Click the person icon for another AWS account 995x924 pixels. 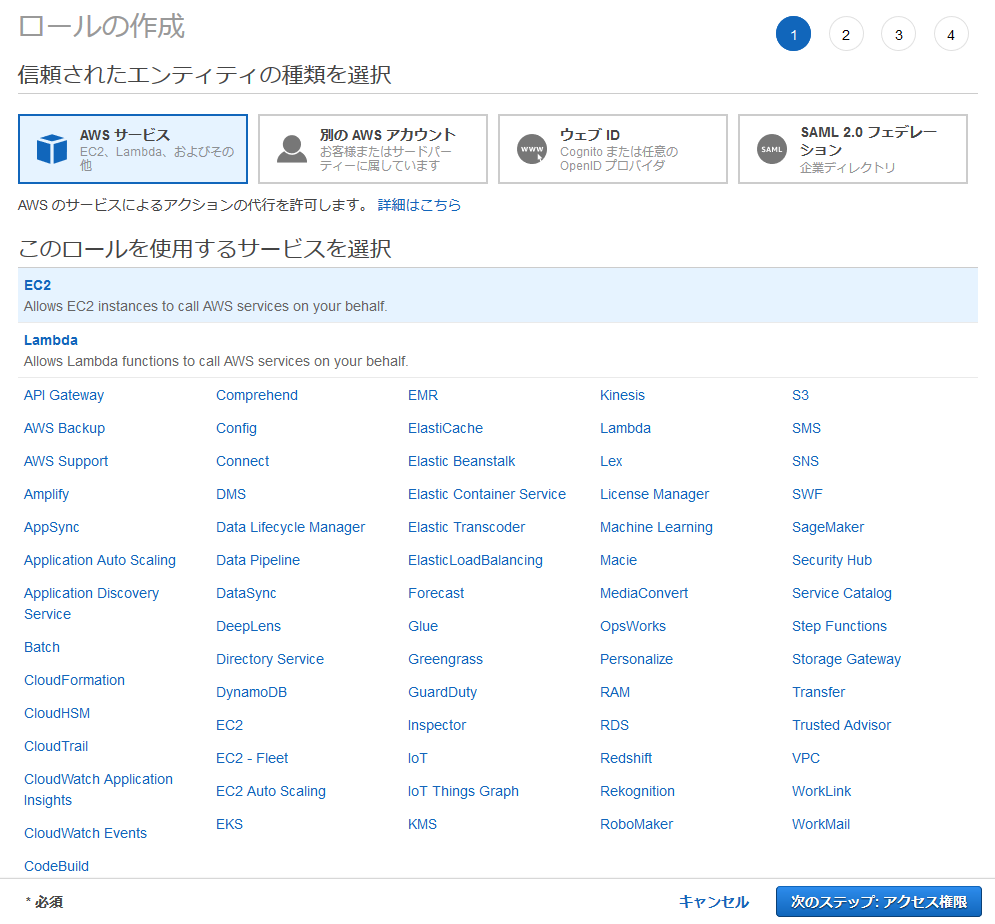[x=292, y=149]
